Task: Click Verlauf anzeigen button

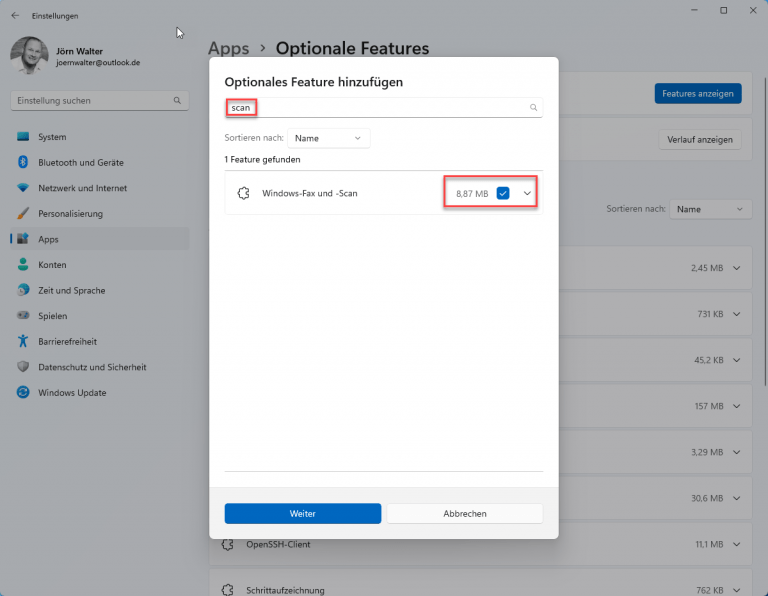Action: click(700, 140)
